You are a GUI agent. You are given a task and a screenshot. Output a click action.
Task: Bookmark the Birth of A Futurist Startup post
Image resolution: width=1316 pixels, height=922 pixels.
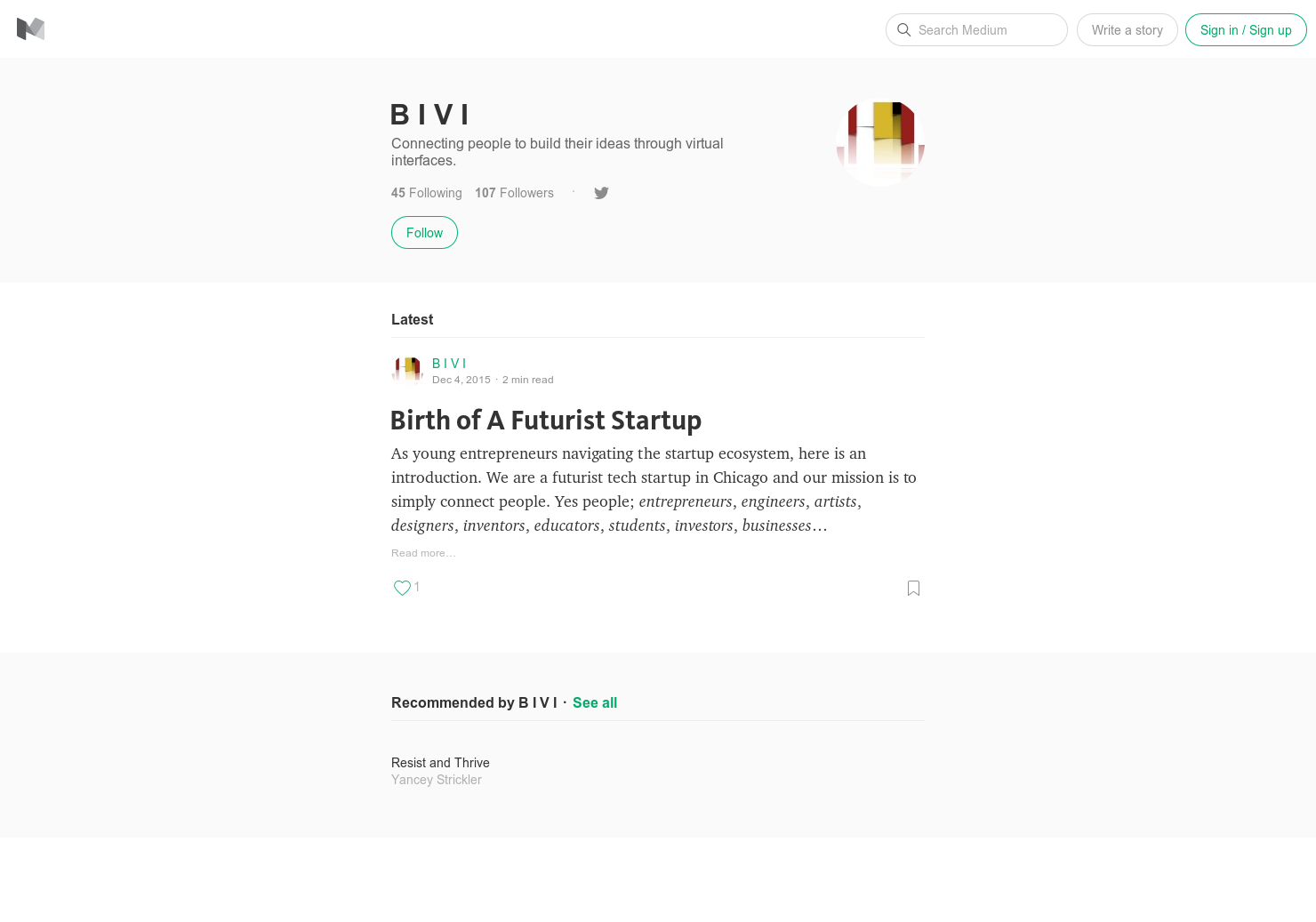[x=913, y=588]
